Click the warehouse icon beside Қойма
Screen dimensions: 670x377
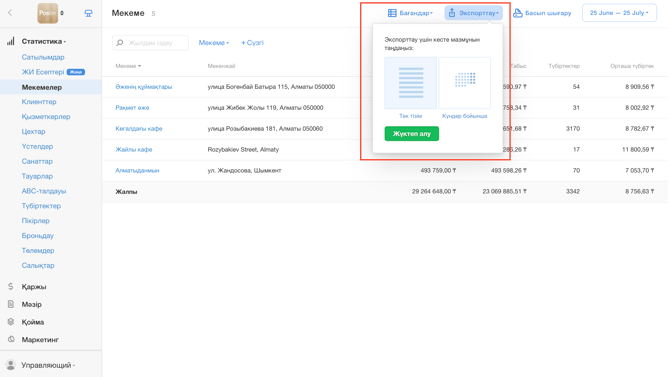point(11,321)
